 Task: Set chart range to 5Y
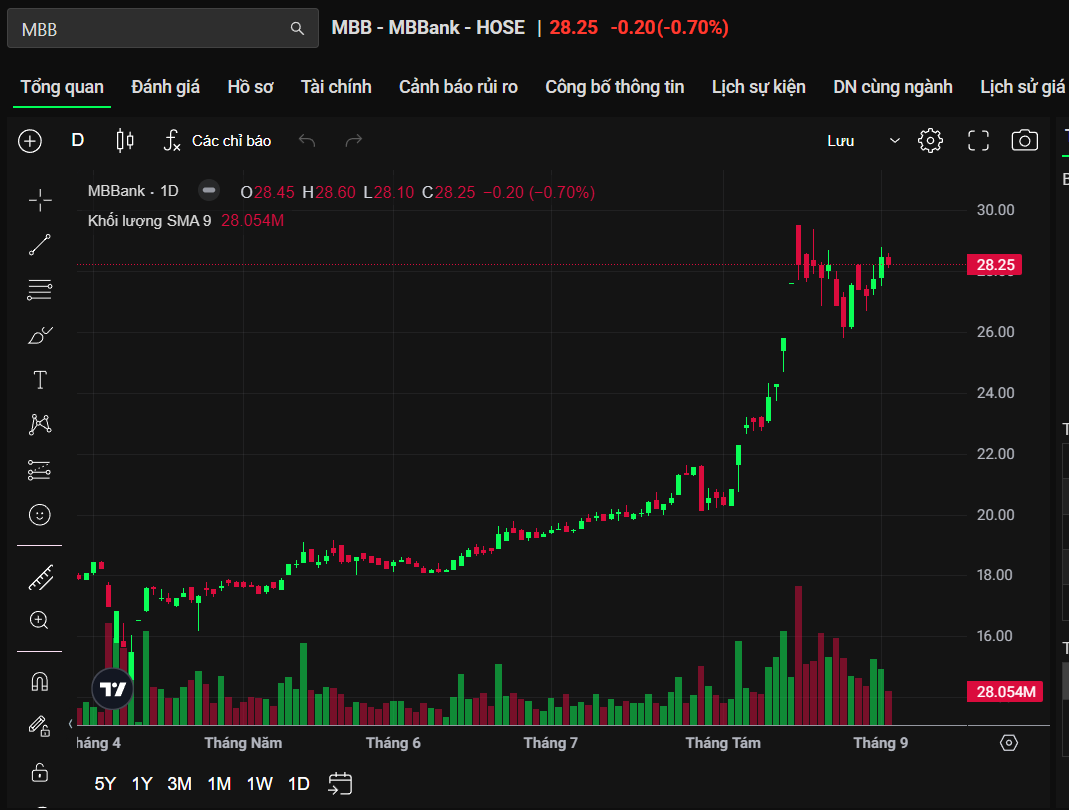[x=105, y=784]
